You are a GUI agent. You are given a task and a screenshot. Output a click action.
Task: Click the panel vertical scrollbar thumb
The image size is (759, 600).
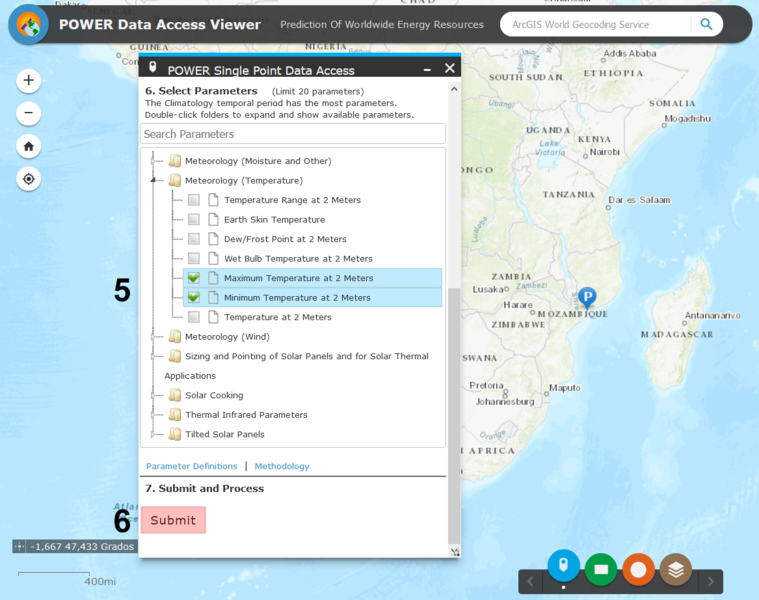point(454,416)
